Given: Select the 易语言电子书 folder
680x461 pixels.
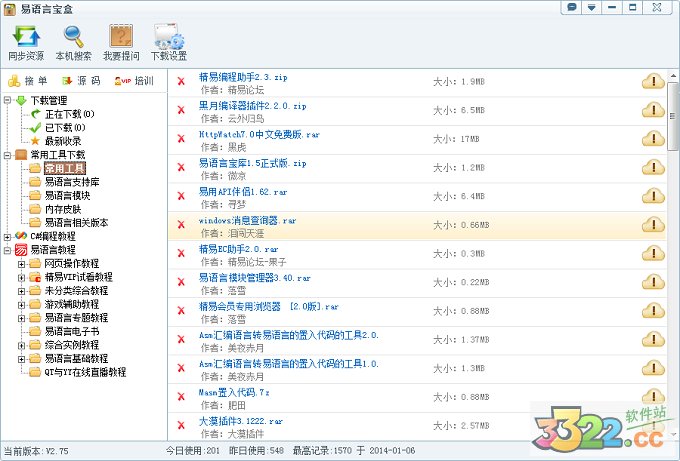Looking at the screenshot, I should tap(65, 331).
